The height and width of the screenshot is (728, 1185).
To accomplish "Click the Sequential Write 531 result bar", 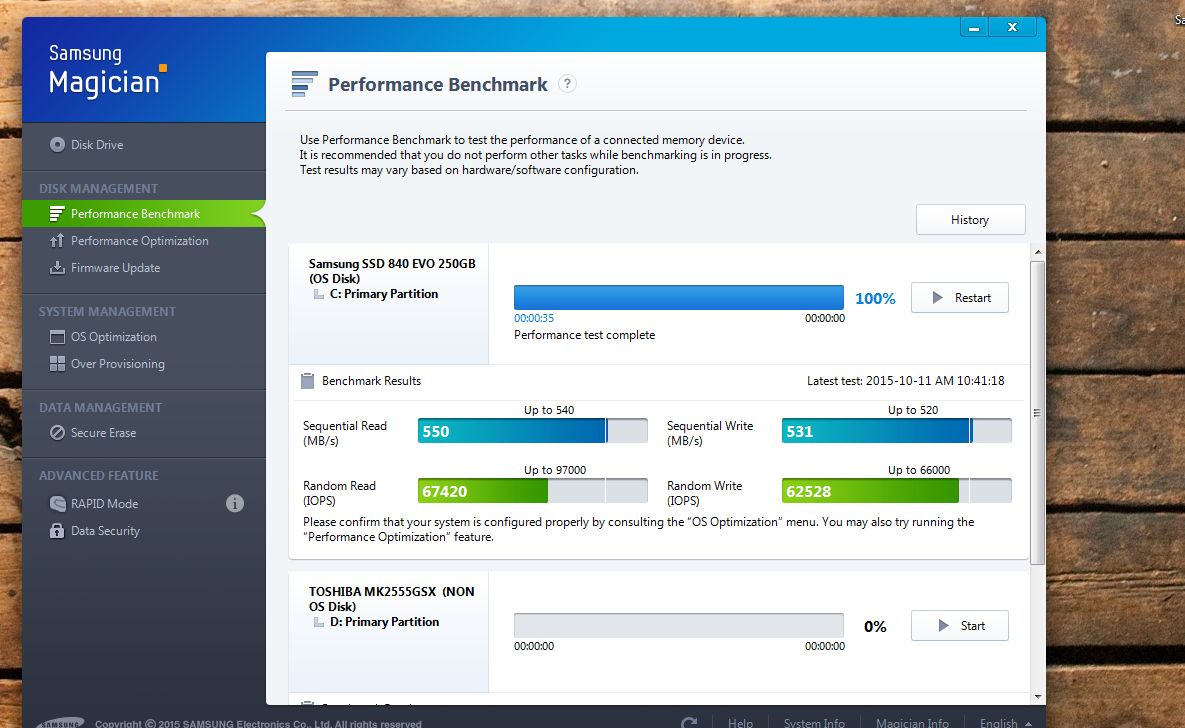I will click(x=896, y=431).
